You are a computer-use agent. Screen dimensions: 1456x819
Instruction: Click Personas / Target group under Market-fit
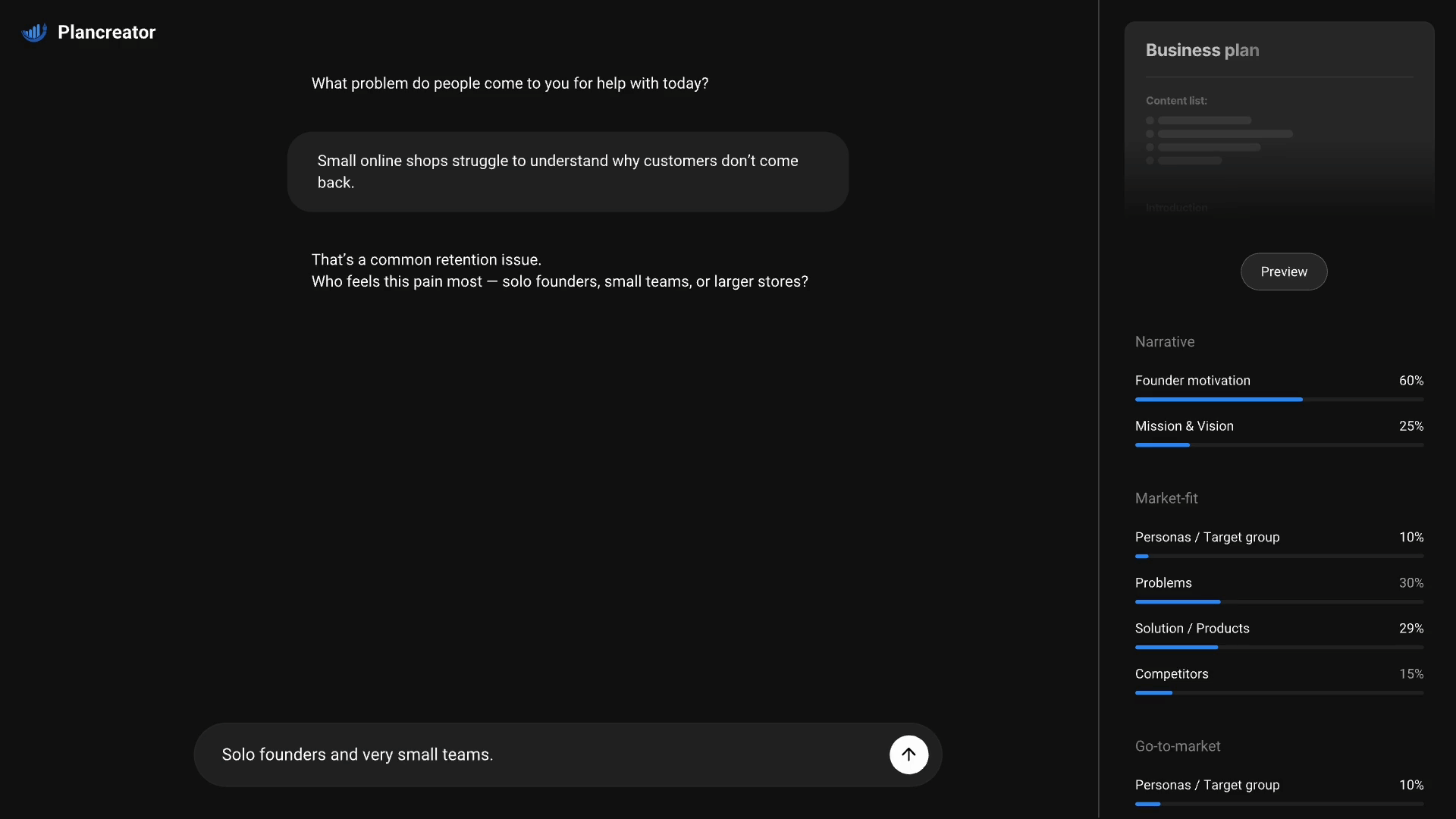pos(1207,537)
